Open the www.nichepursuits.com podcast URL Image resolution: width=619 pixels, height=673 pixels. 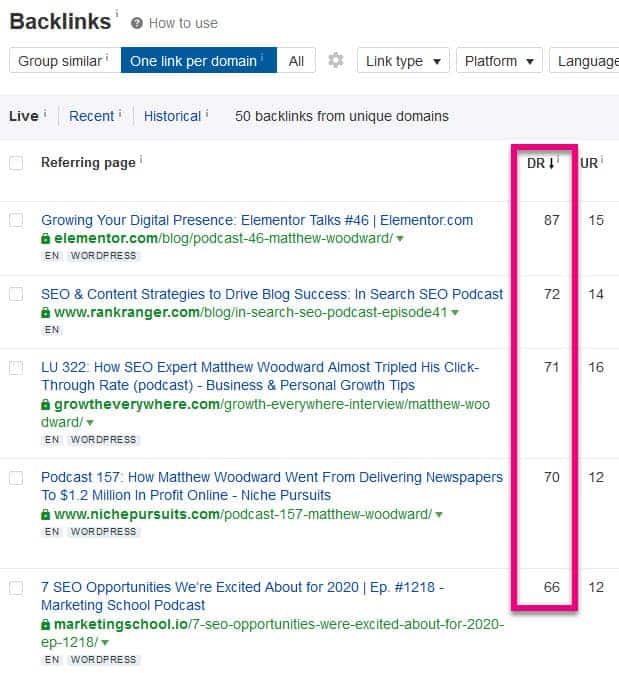[x=243, y=514]
